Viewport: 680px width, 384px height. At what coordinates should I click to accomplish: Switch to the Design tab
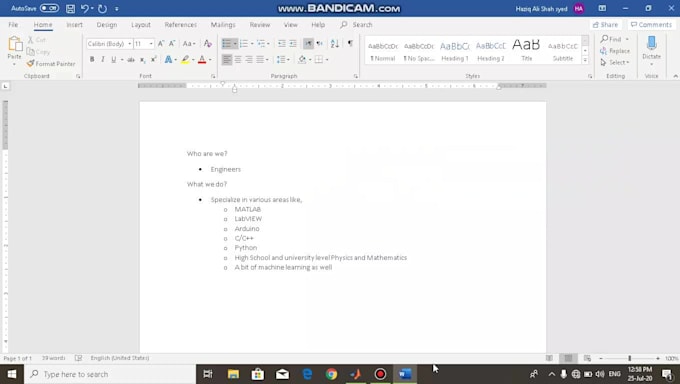point(107,25)
